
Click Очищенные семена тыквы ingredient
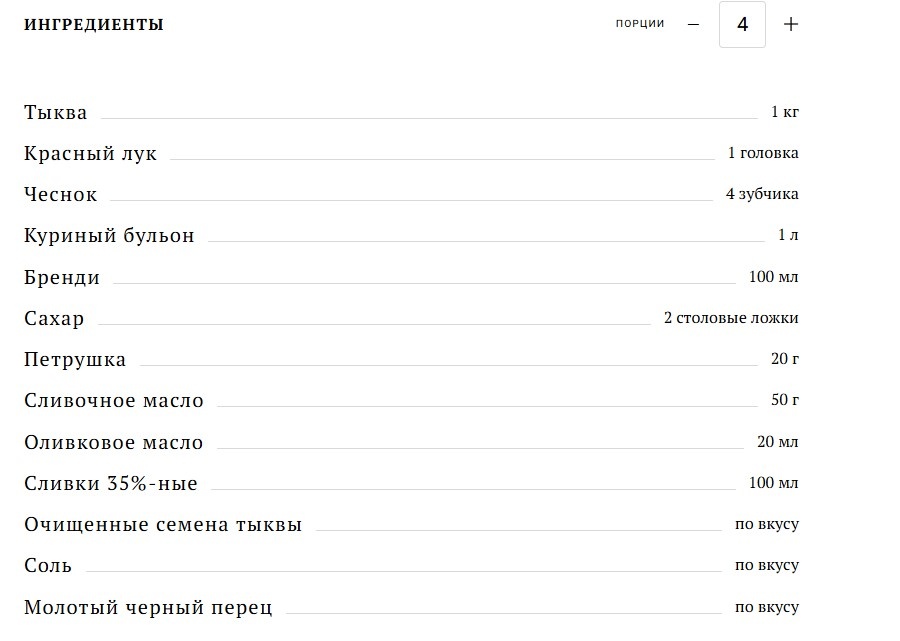[163, 525]
